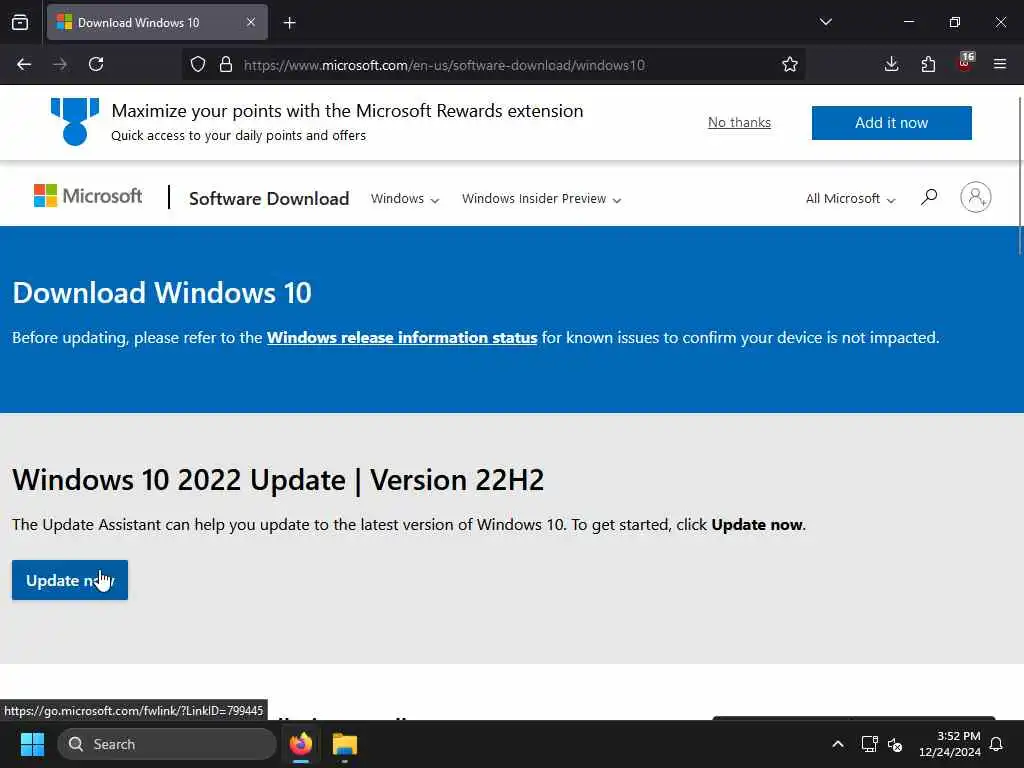Click Windows 10 2022 Update heading
Viewport: 1024px width, 768px height.
278,480
